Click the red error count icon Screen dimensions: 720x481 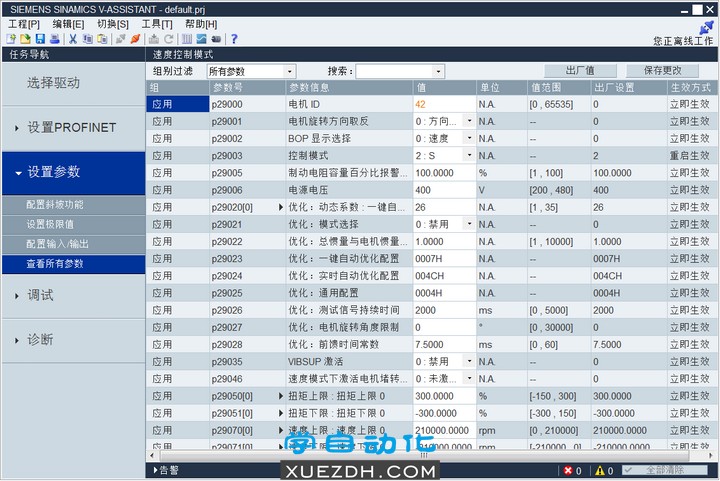click(568, 470)
